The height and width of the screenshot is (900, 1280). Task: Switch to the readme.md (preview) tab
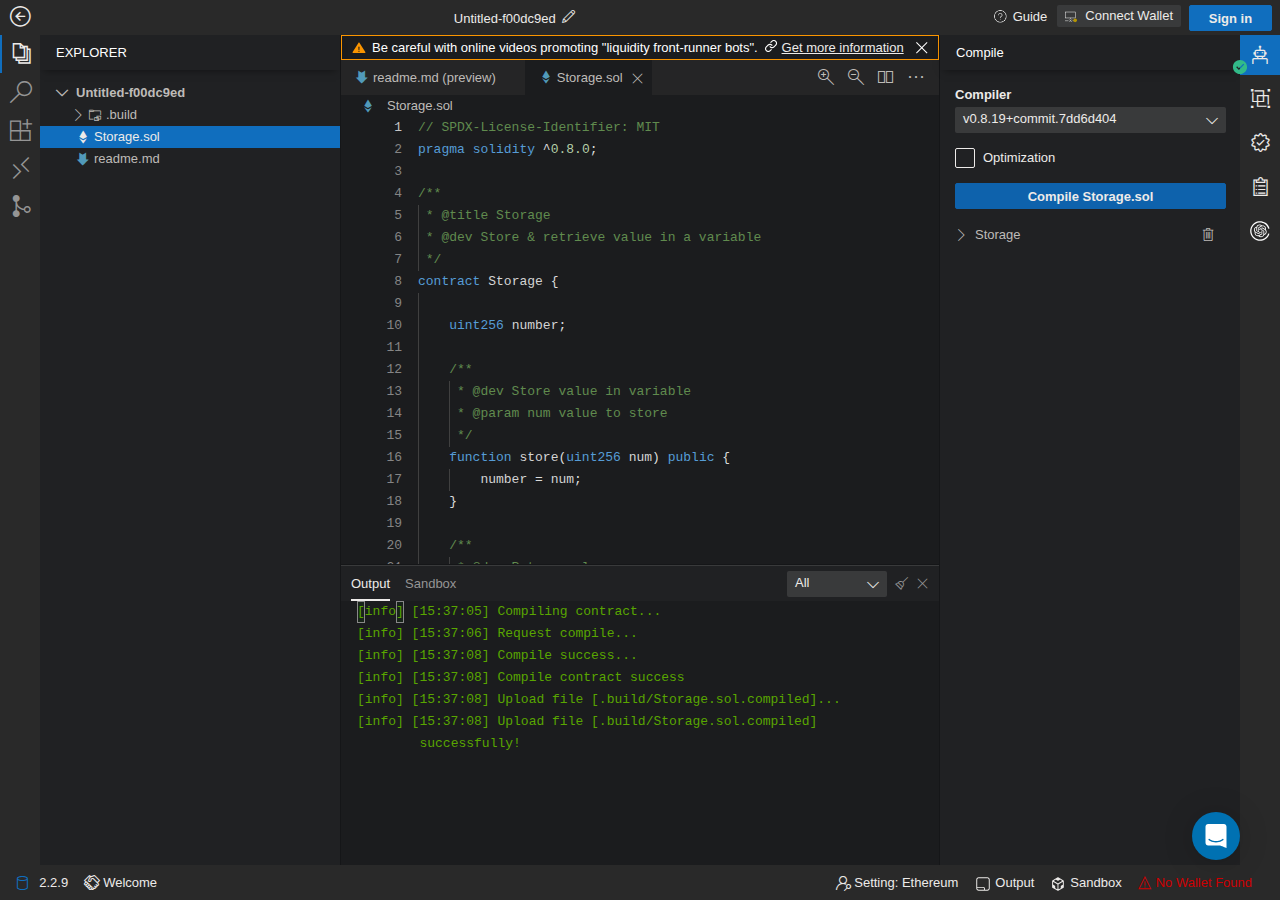coord(425,78)
